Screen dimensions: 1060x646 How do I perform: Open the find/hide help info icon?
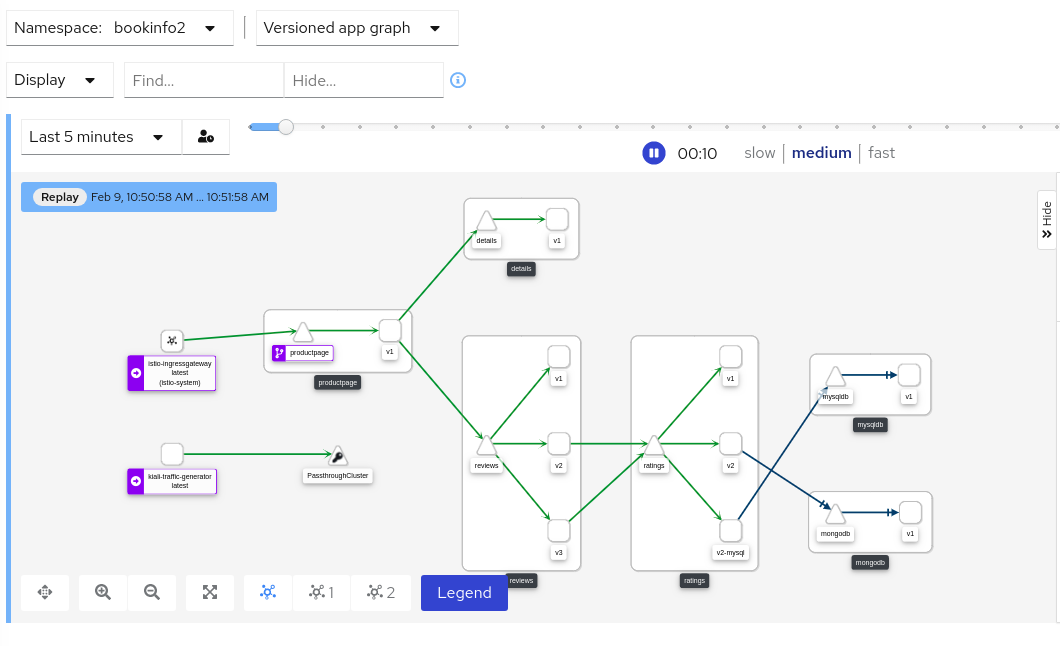tap(458, 80)
